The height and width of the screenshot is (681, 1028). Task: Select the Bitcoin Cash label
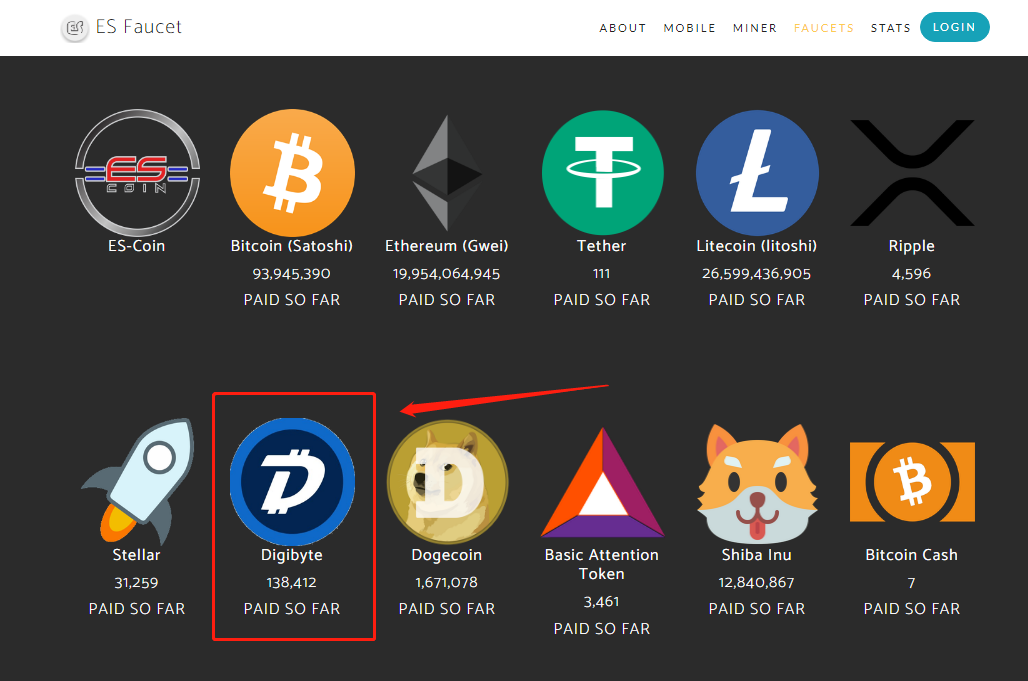[x=911, y=555]
